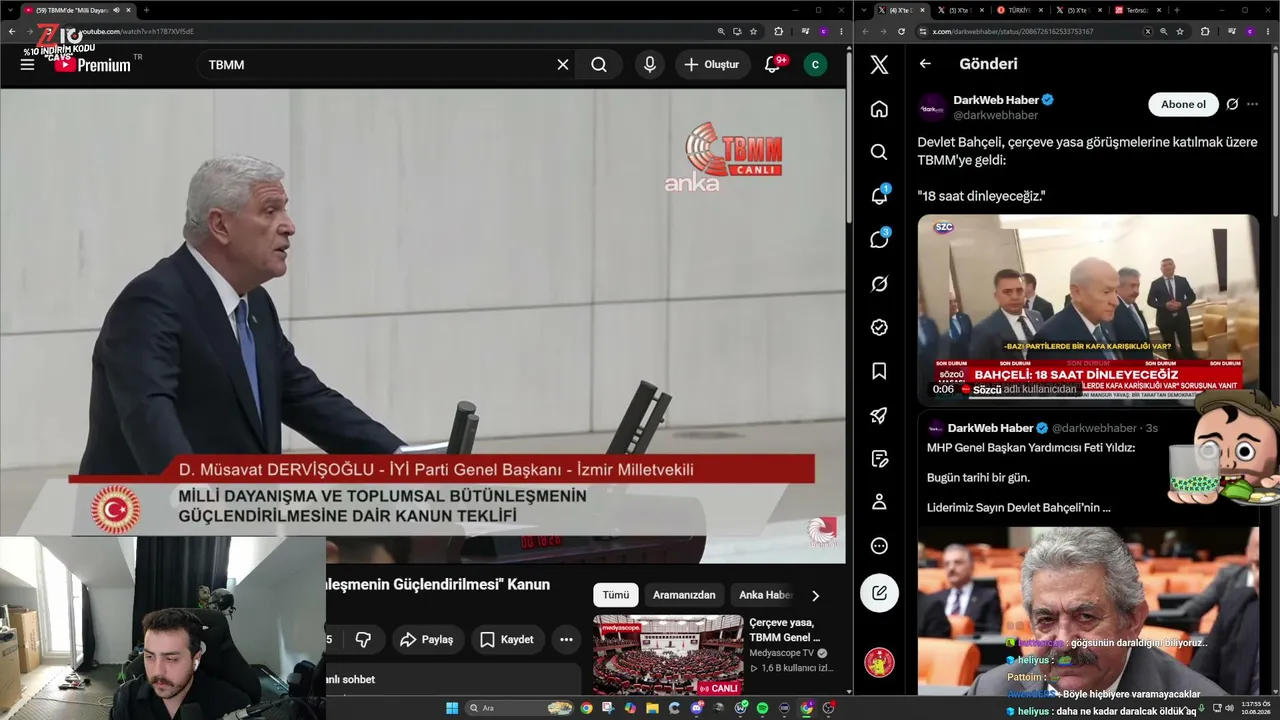Open the tab search dropdown in YouTube window
Screen dimensions: 1280x720
(x=10, y=10)
